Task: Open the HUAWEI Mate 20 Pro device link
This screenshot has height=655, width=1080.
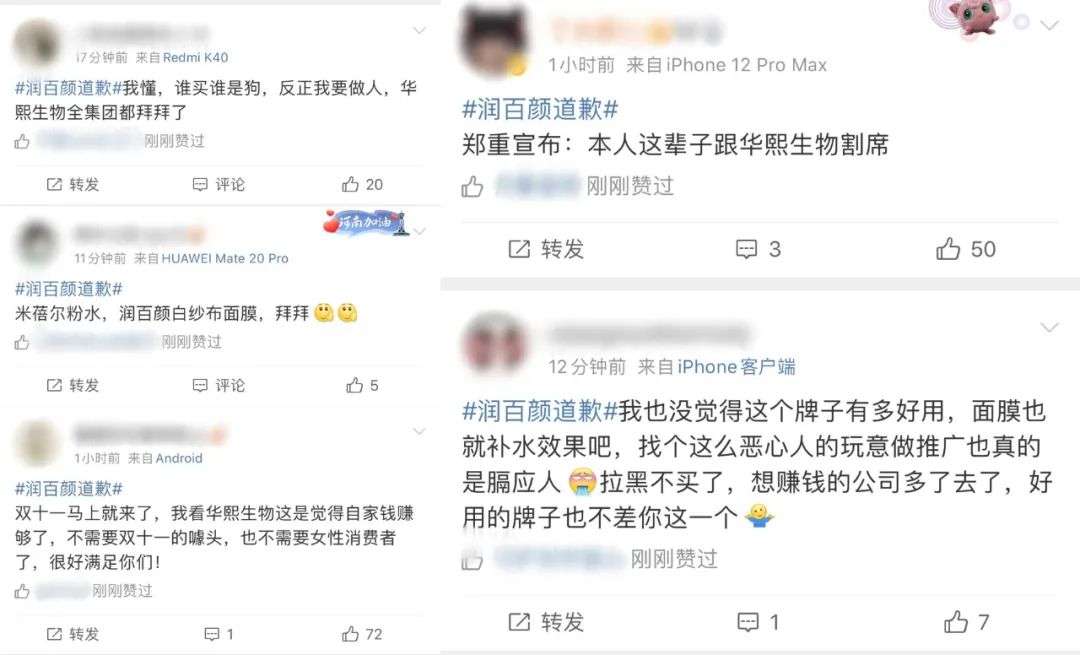Action: (x=225, y=258)
